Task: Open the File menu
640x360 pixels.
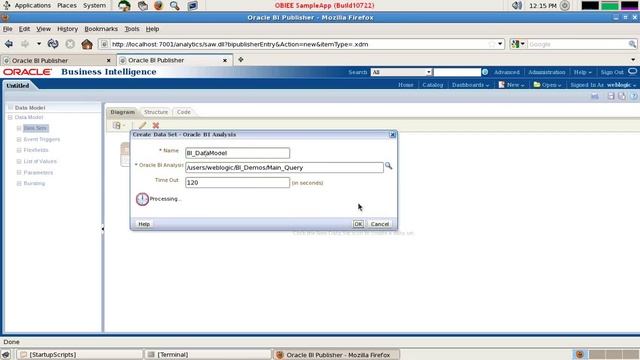Action: (8, 29)
